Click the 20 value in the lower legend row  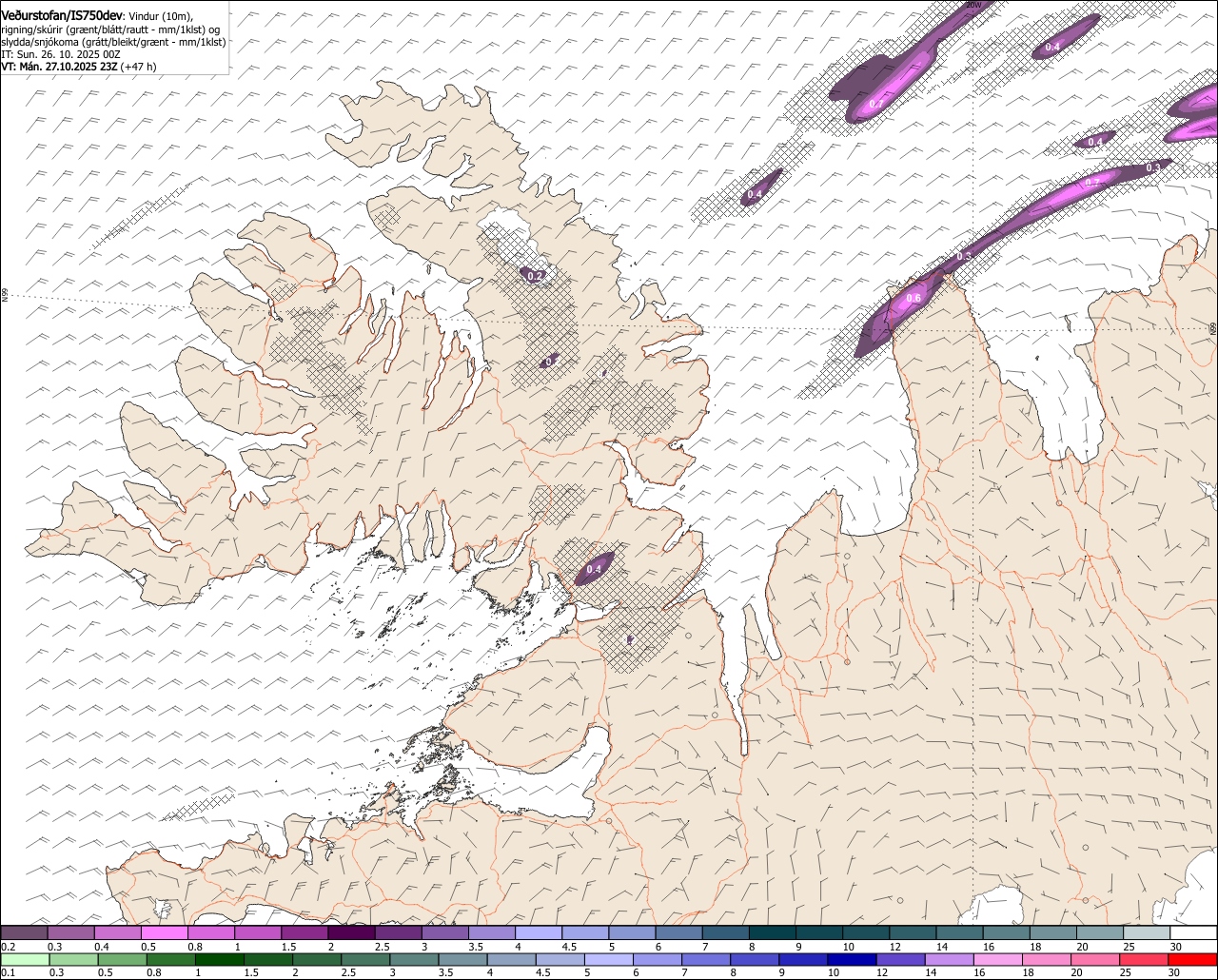point(1076,971)
